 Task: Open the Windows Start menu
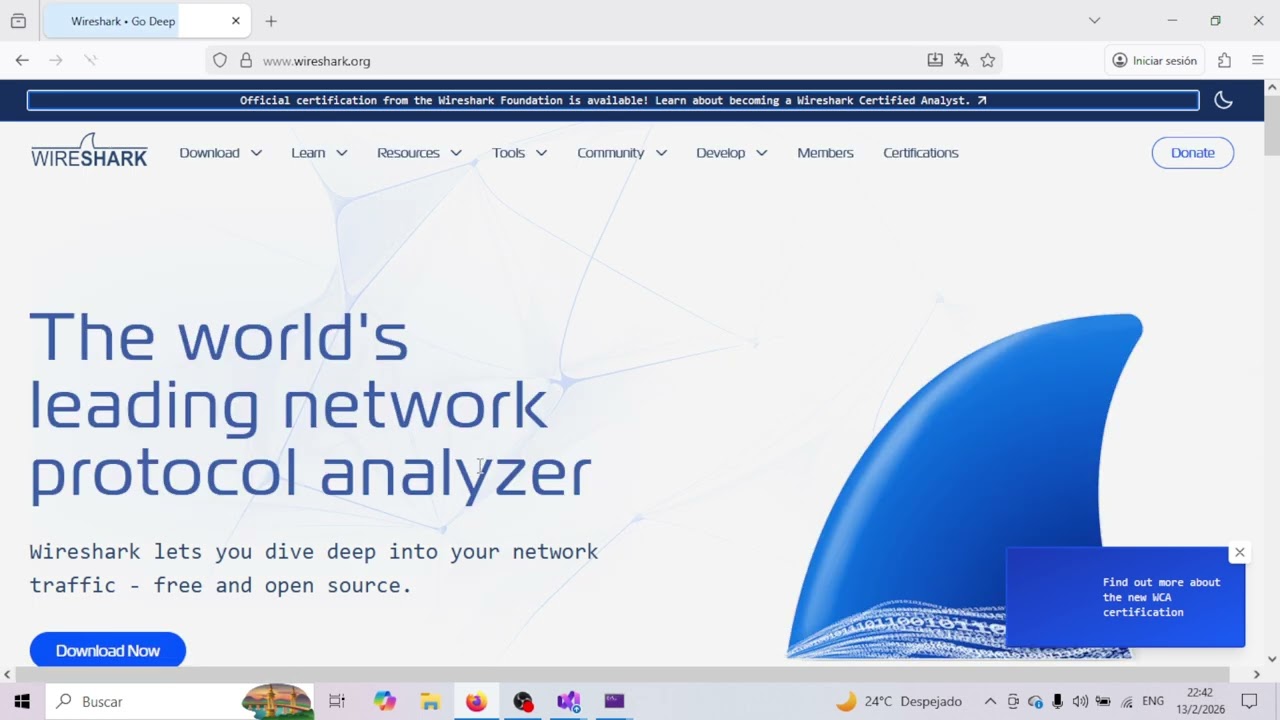coord(22,701)
